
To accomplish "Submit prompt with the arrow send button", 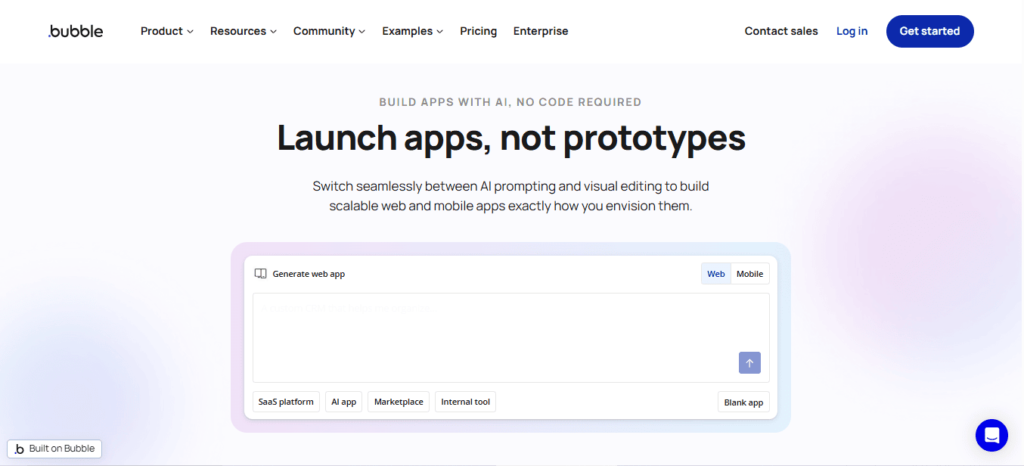I will [749, 363].
